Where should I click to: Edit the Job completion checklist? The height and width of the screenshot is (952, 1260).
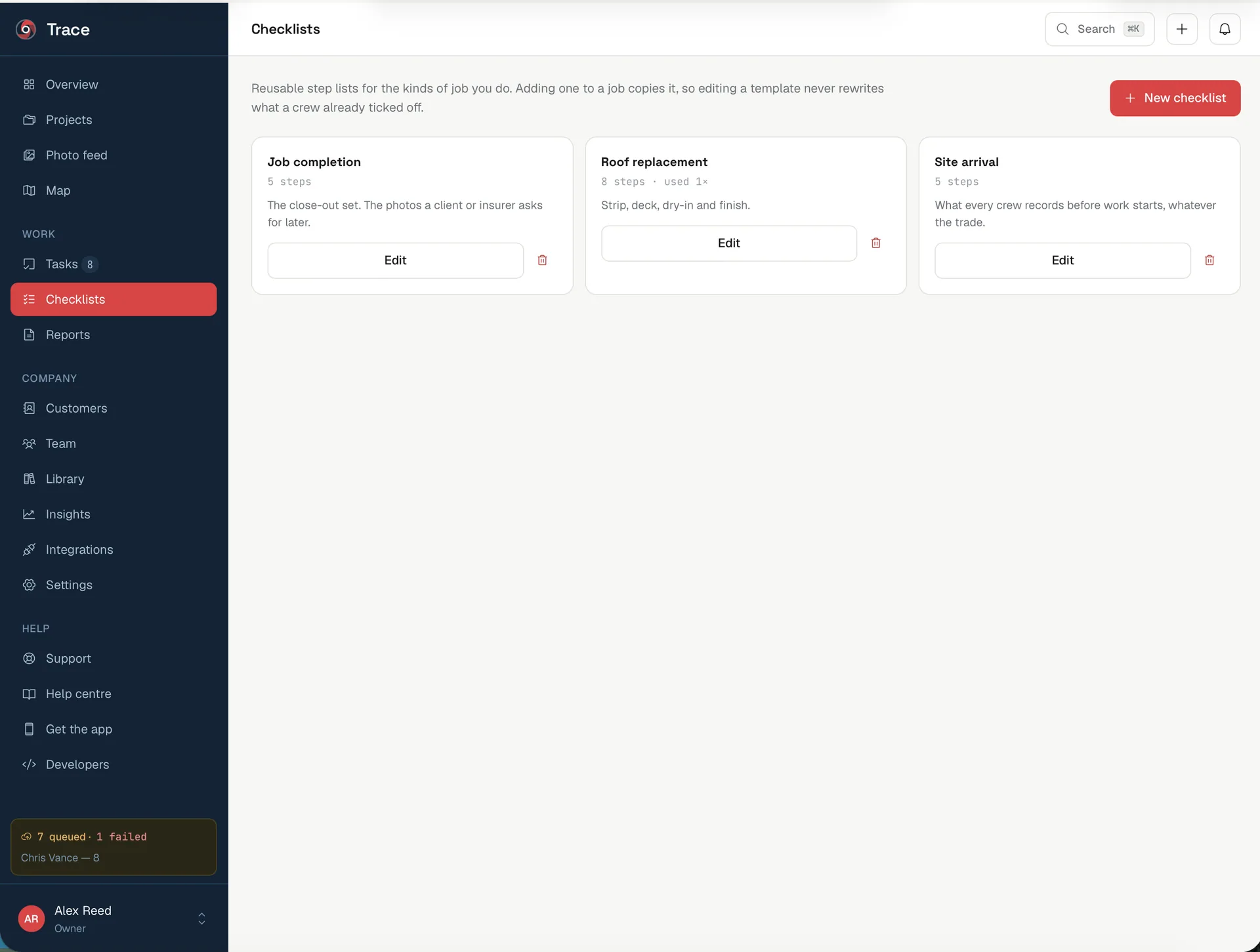[x=395, y=260]
